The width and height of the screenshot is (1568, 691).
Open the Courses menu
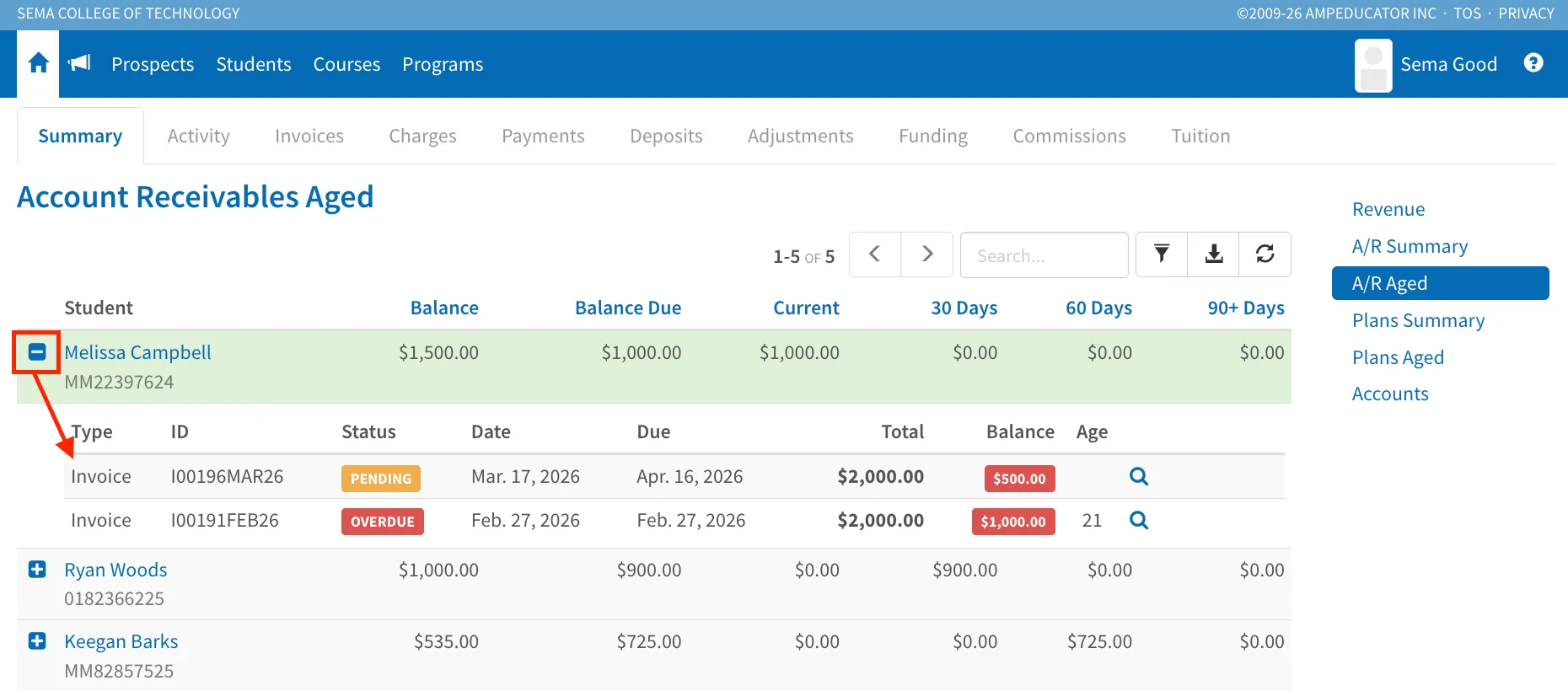click(346, 64)
